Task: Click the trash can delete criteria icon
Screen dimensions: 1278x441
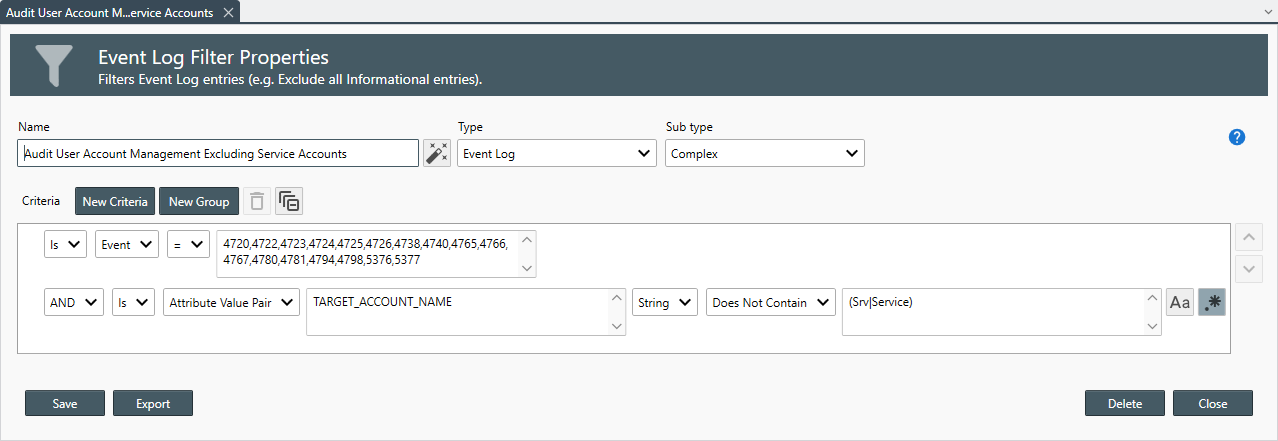Action: (x=257, y=201)
